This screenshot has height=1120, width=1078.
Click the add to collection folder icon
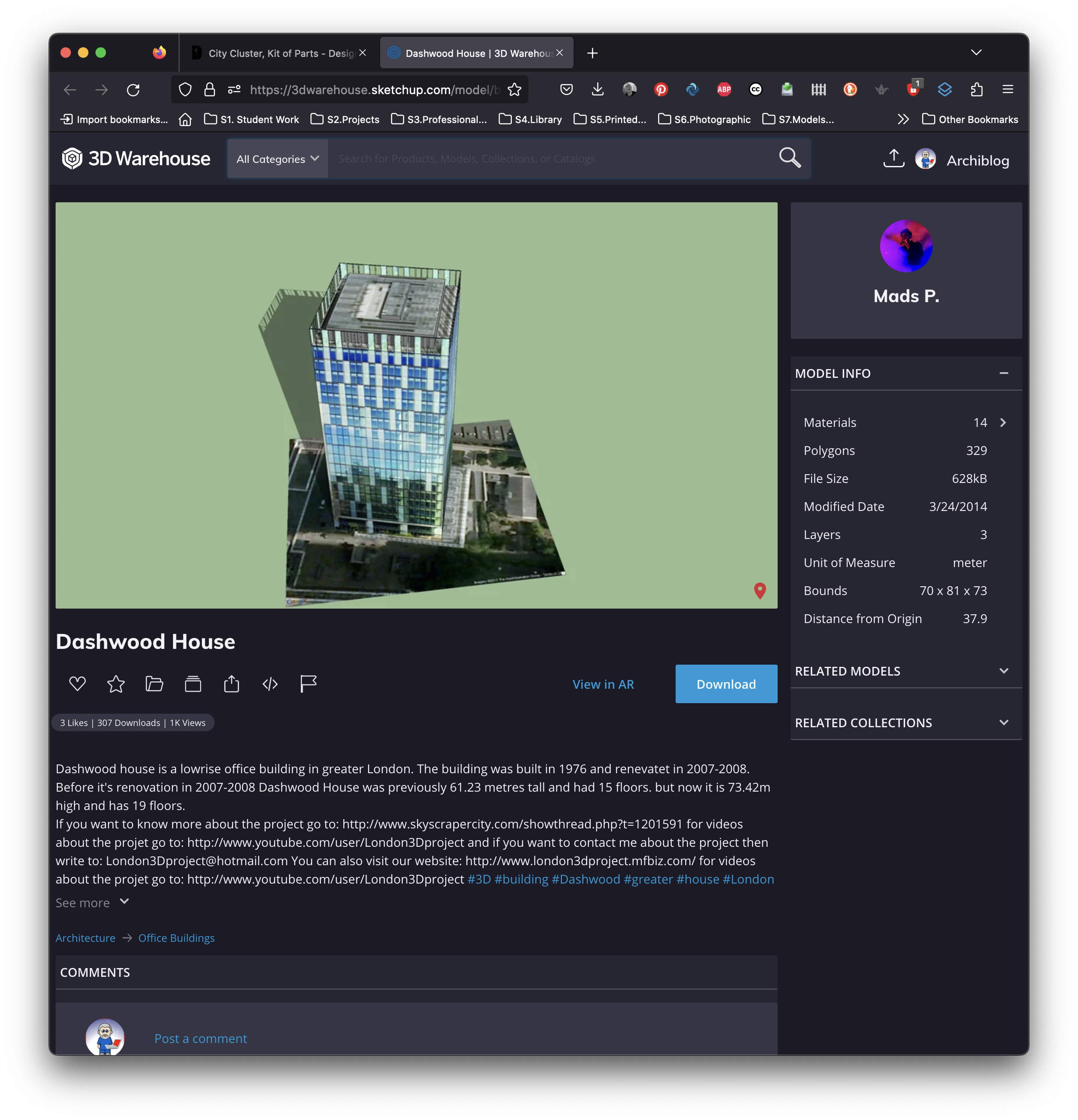pos(155,684)
